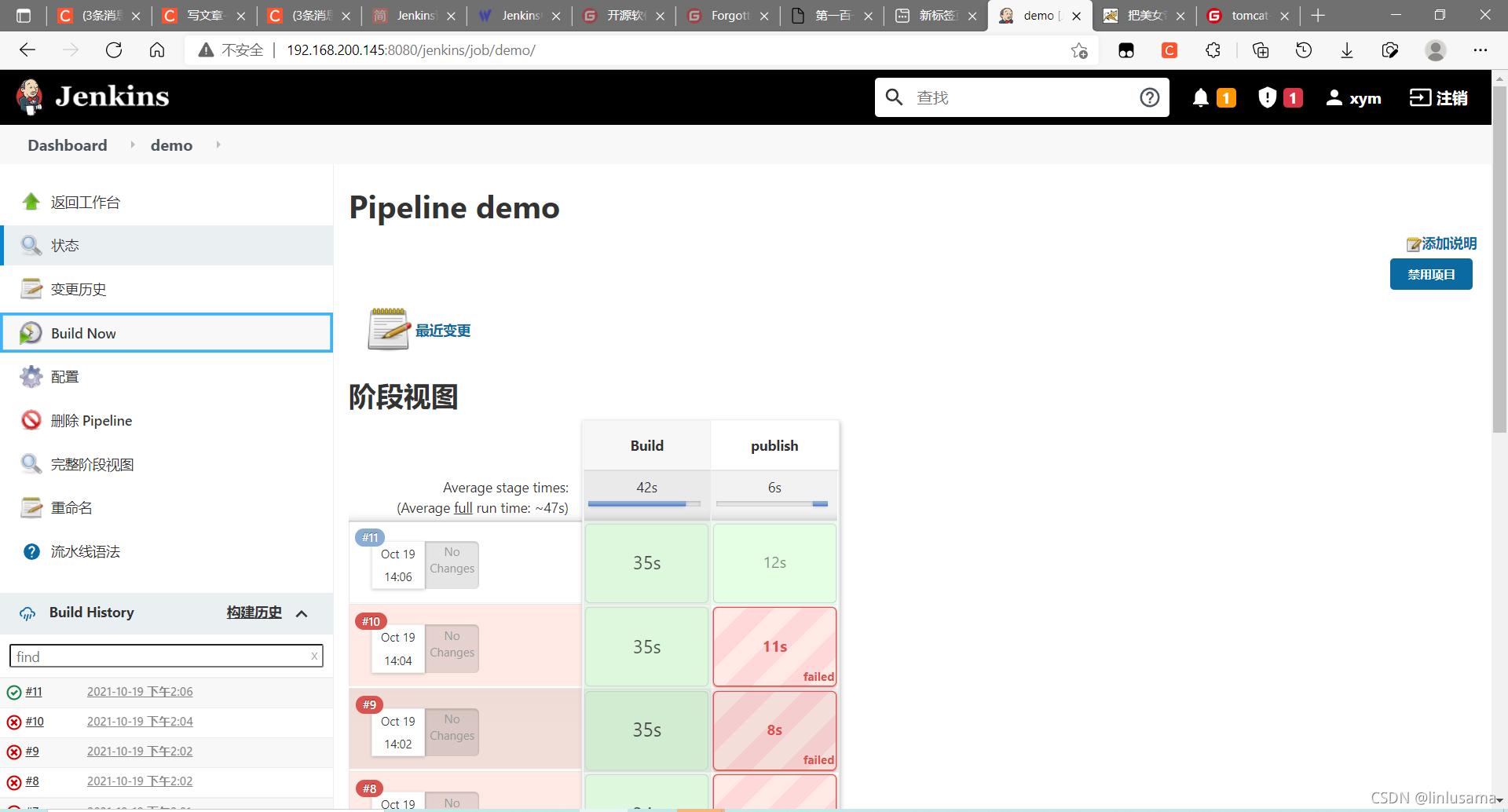Select 状态 in the sidebar
Image resolution: width=1508 pixels, height=812 pixels.
pos(167,245)
